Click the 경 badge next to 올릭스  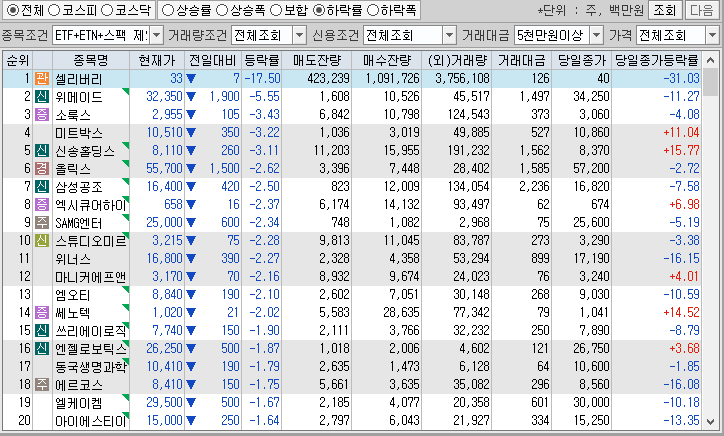42,169
